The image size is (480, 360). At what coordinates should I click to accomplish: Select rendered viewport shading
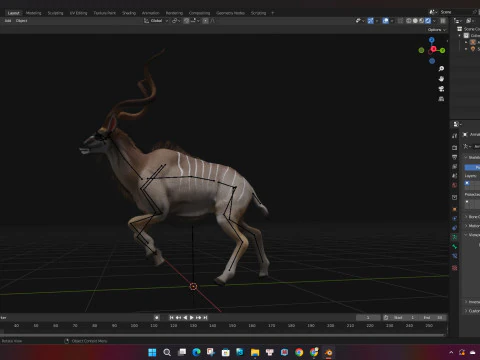(x=428, y=21)
